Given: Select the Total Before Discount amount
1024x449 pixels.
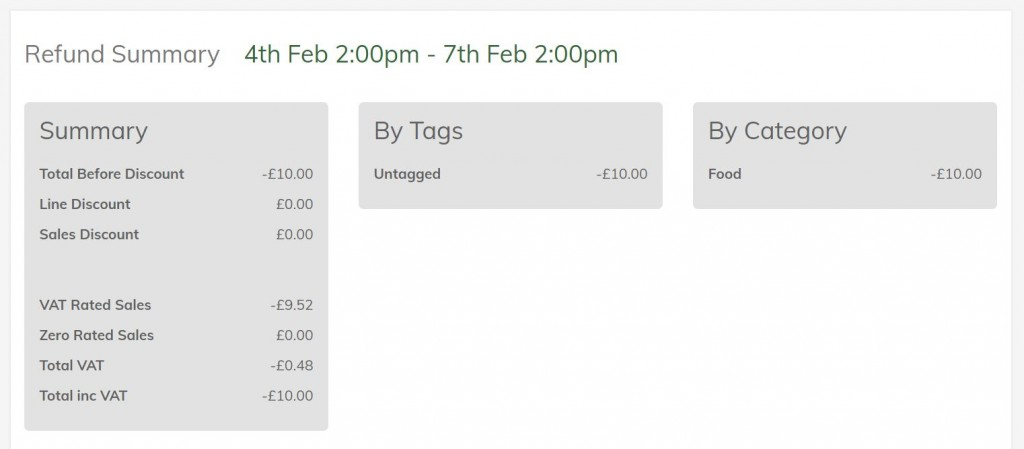Looking at the screenshot, I should coord(288,174).
